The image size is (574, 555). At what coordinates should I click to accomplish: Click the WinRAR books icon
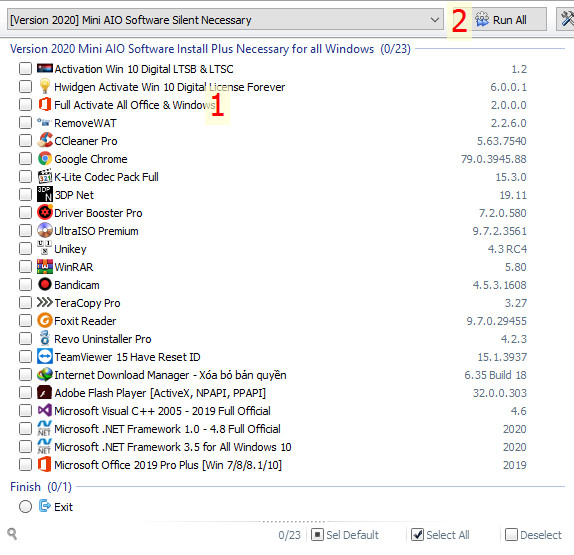pyautogui.click(x=45, y=267)
